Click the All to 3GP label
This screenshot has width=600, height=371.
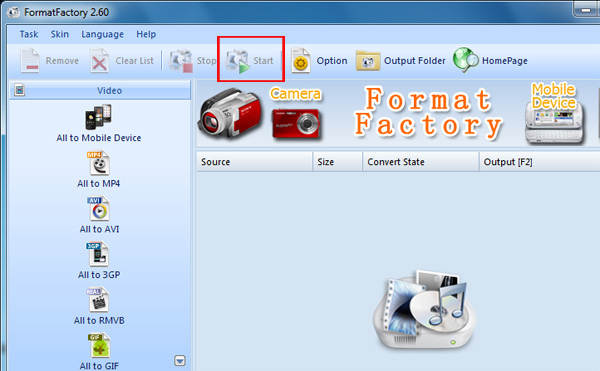tap(99, 275)
